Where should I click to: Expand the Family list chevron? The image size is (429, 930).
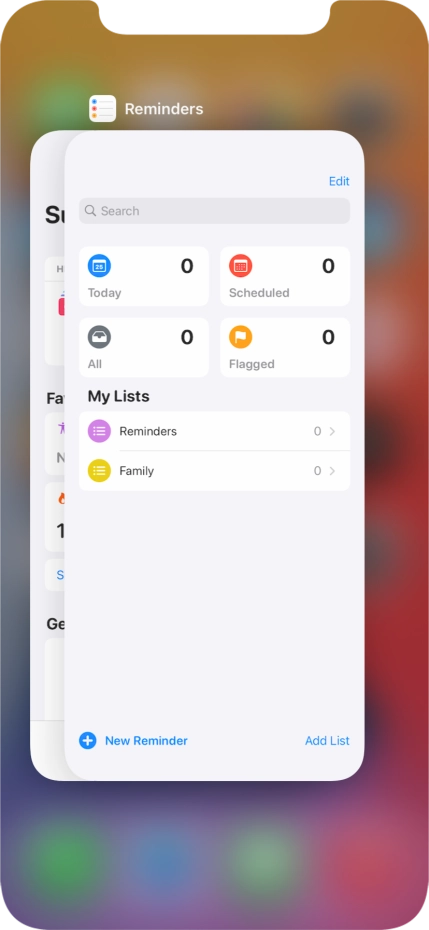click(x=332, y=471)
